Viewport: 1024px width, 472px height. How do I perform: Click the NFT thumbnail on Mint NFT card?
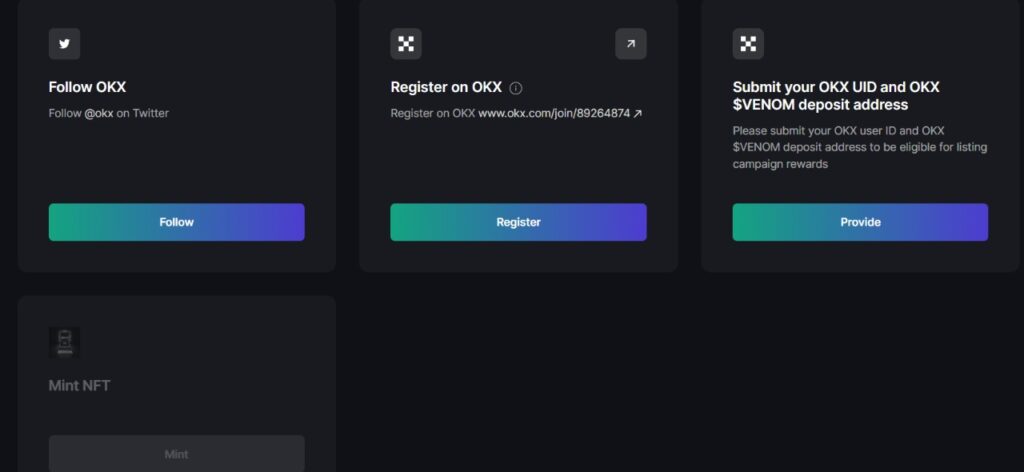[x=65, y=342]
